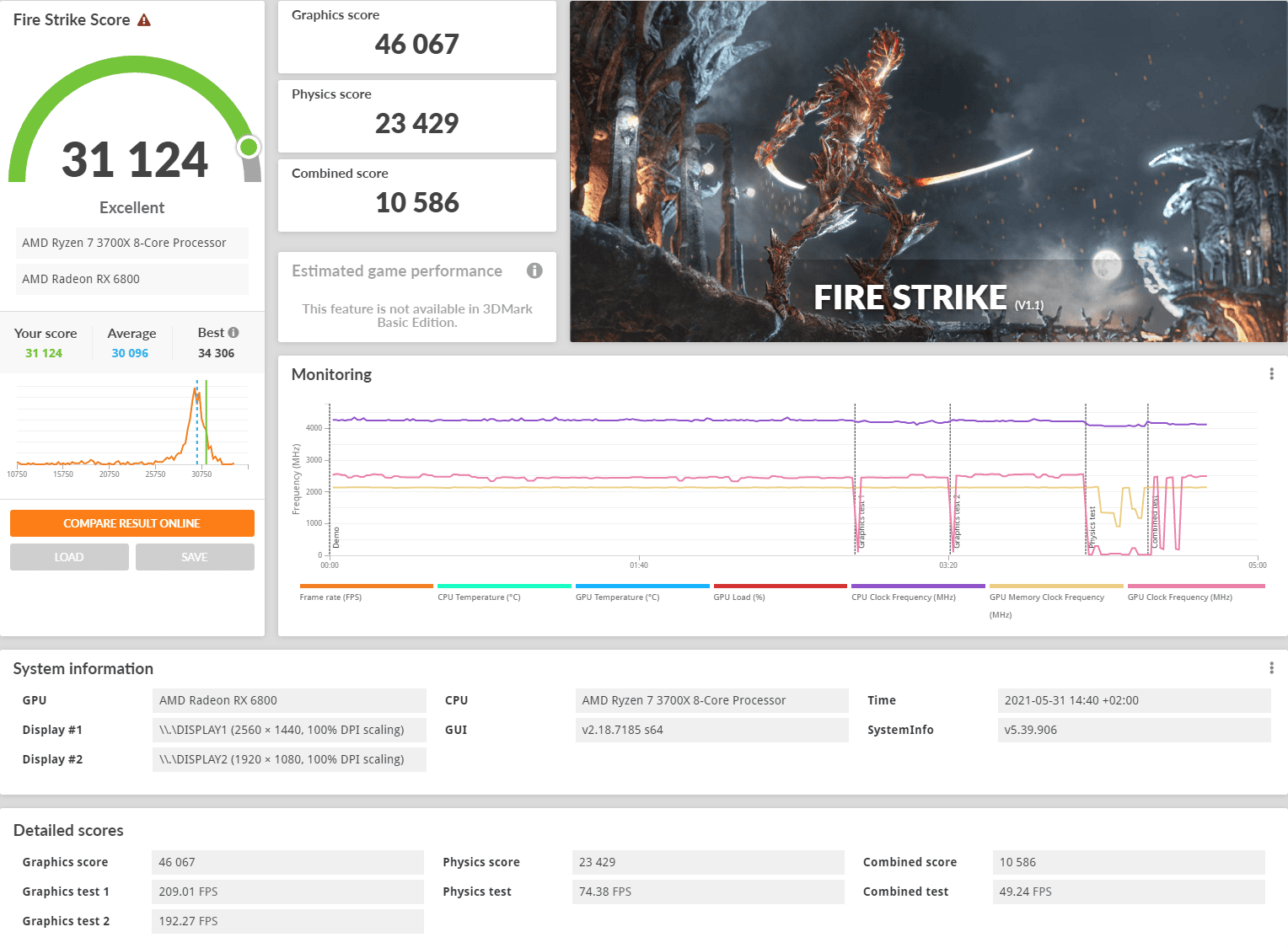Click Graphics test 2 value 192.27 FPS

[x=287, y=921]
